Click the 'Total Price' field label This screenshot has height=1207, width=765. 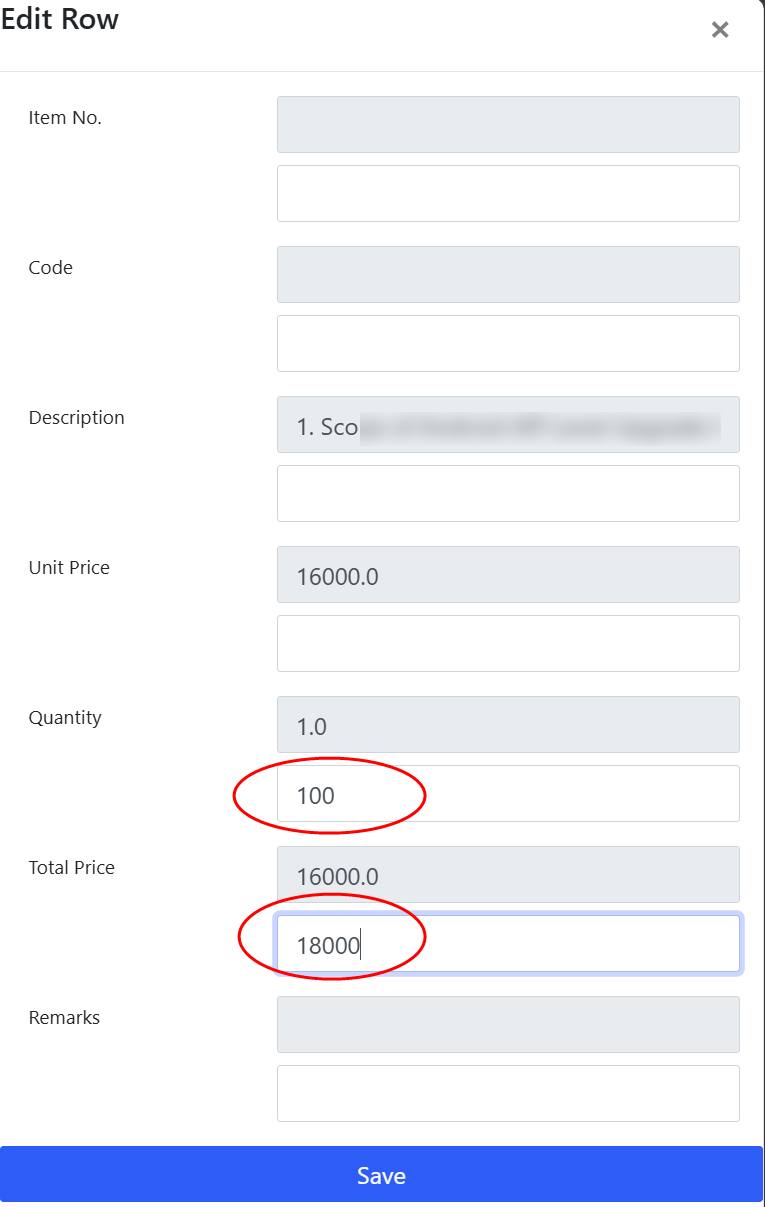[72, 868]
